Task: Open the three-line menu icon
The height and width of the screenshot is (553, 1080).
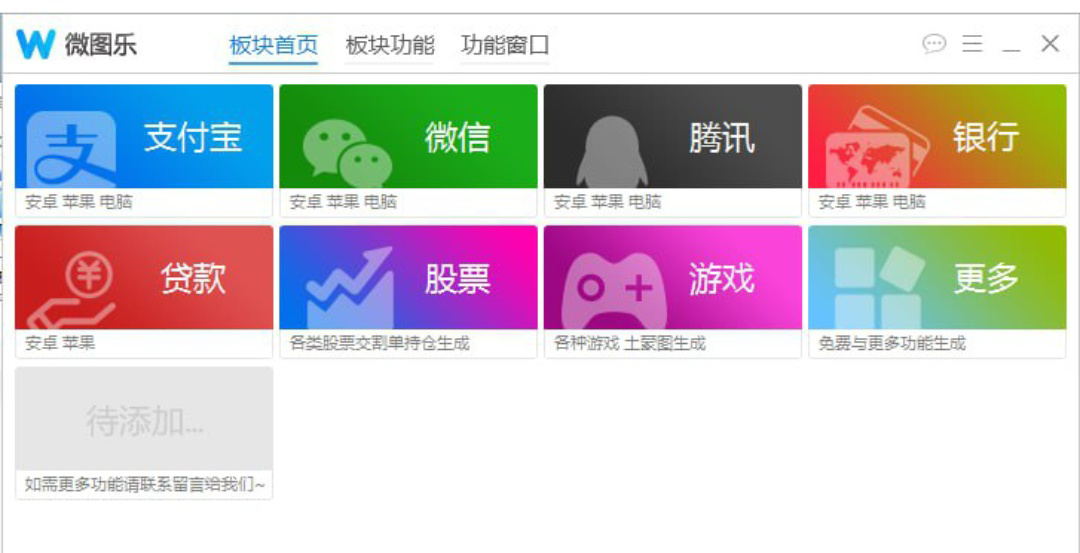Action: point(972,44)
